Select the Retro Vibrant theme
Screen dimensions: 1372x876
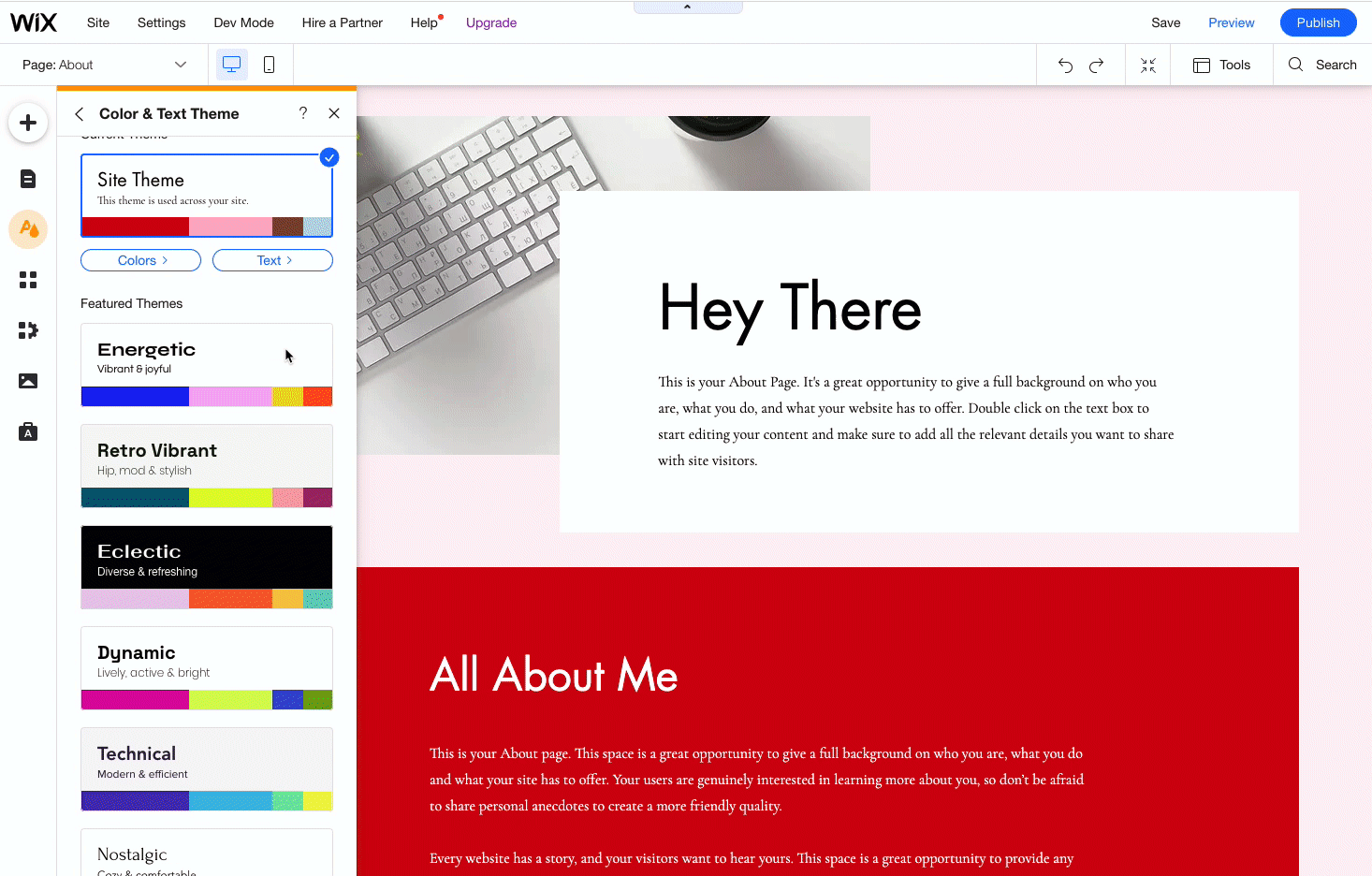(x=207, y=466)
